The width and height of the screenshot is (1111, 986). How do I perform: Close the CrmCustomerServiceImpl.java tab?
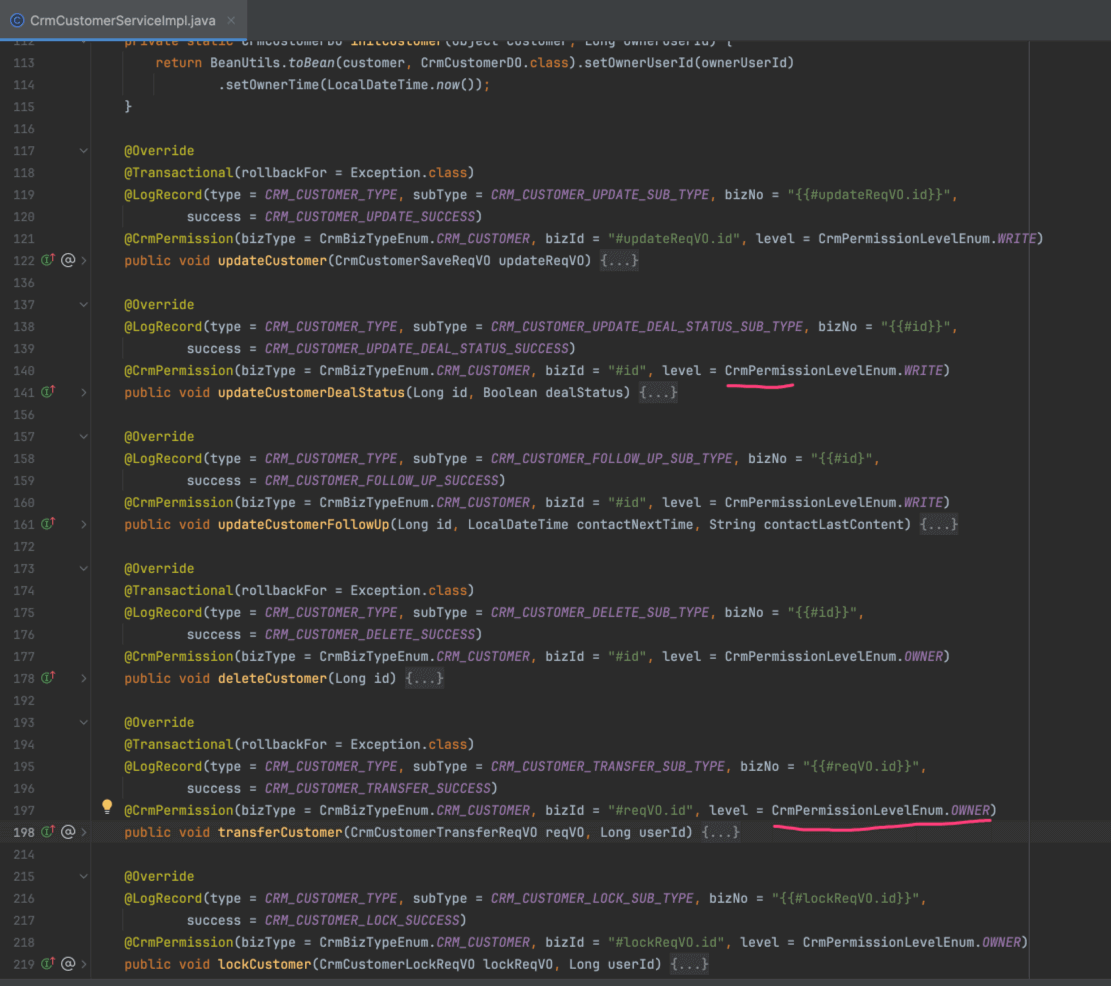point(233,20)
